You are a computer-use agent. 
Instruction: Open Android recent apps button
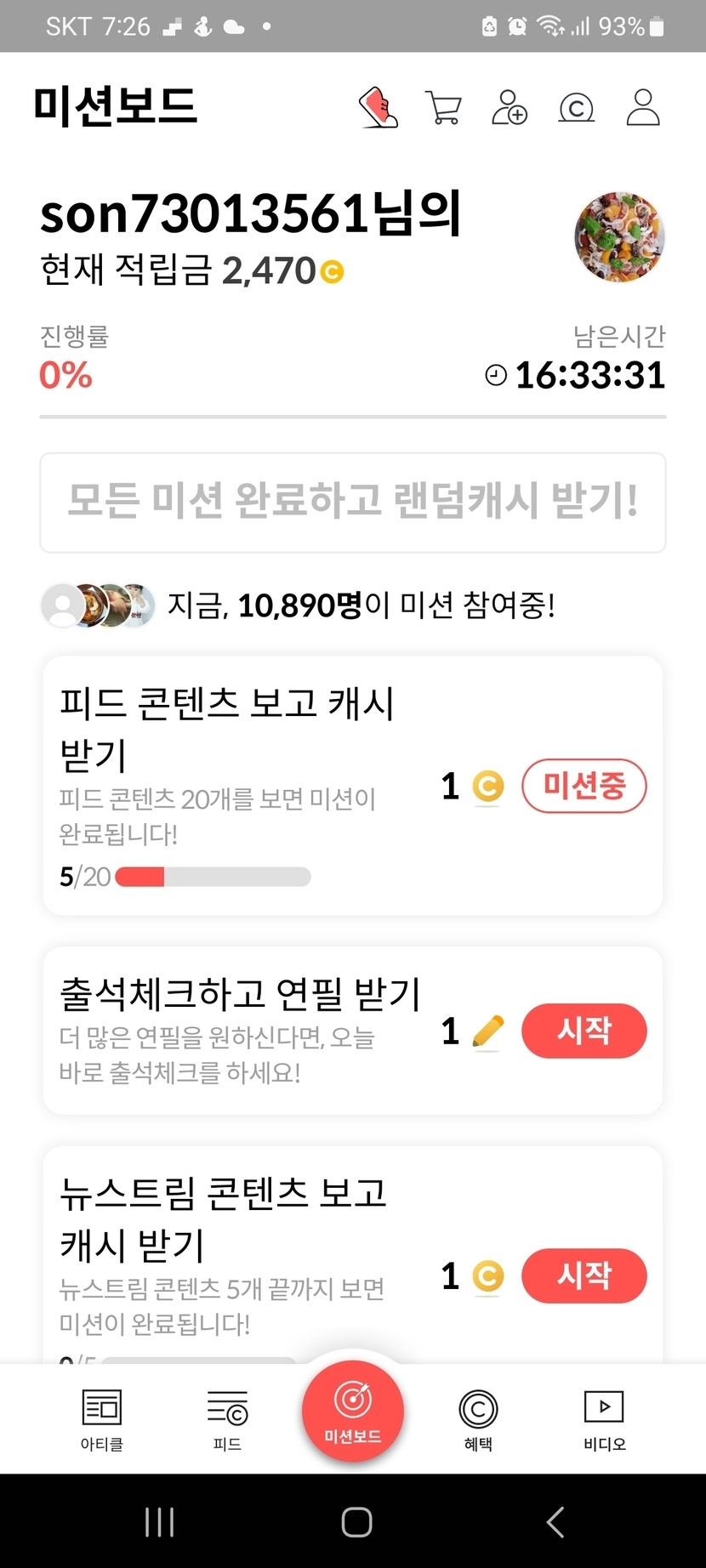point(159,1522)
